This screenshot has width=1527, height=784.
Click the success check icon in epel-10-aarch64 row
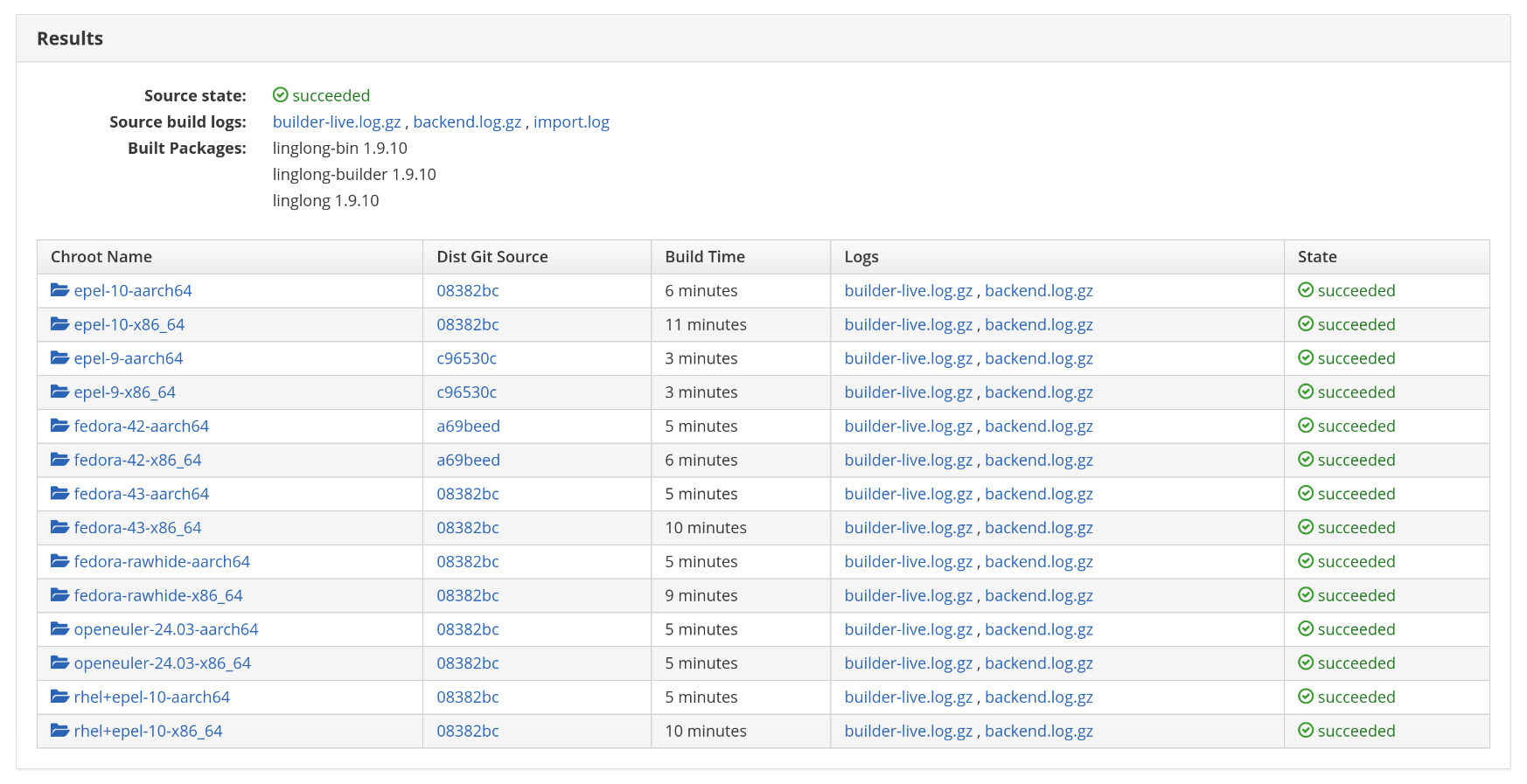[x=1306, y=290]
